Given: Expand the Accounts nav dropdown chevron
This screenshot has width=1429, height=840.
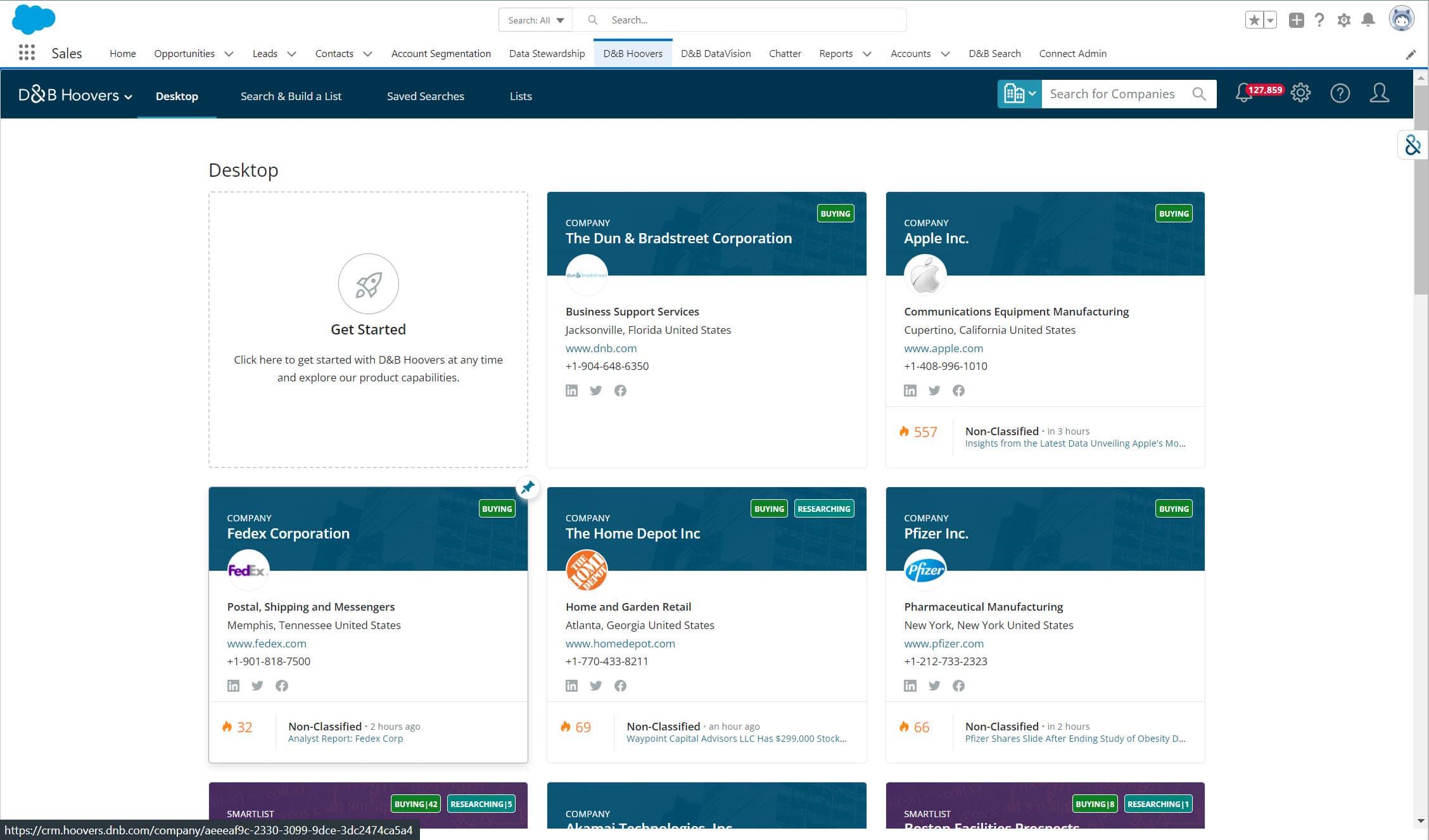Looking at the screenshot, I should [945, 54].
